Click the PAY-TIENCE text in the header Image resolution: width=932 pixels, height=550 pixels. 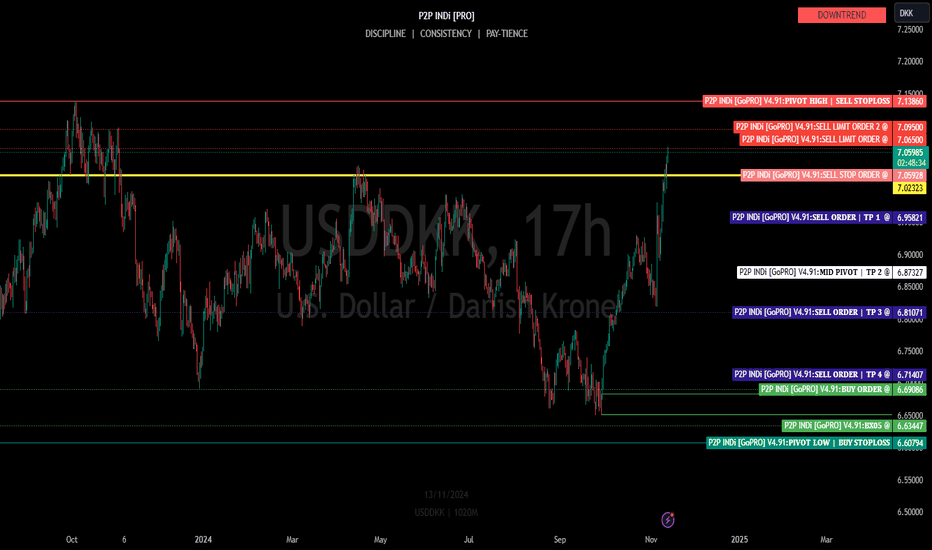pos(507,34)
